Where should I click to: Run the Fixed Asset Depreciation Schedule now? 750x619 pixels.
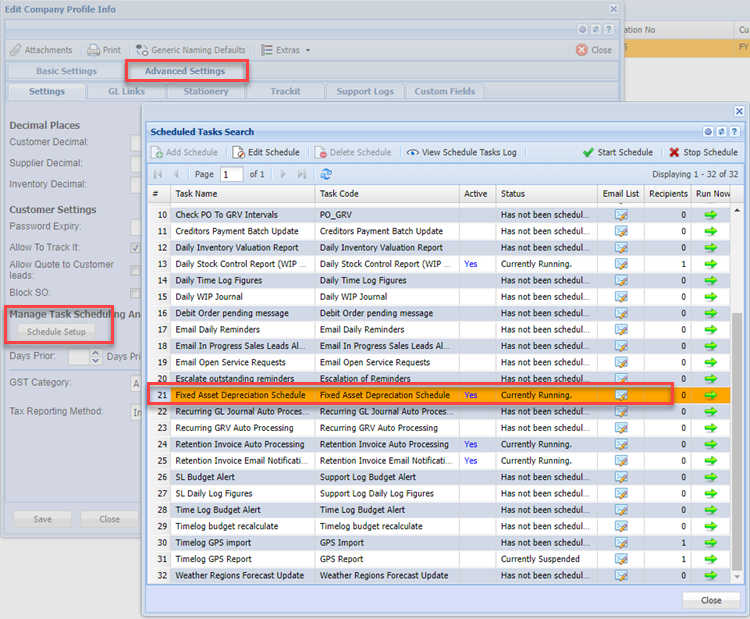click(711, 395)
